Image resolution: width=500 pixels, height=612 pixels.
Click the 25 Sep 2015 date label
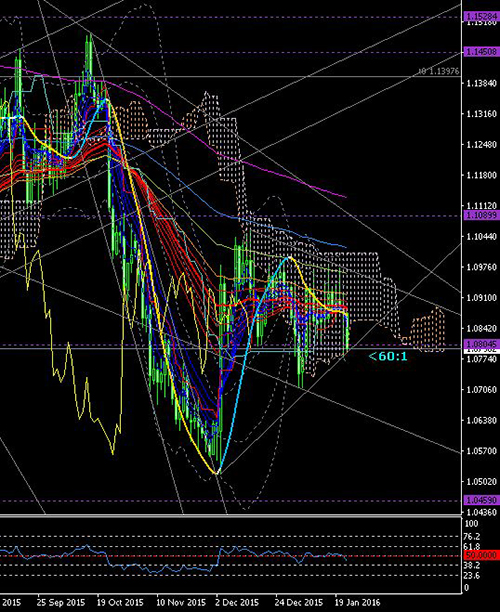(x=61, y=602)
